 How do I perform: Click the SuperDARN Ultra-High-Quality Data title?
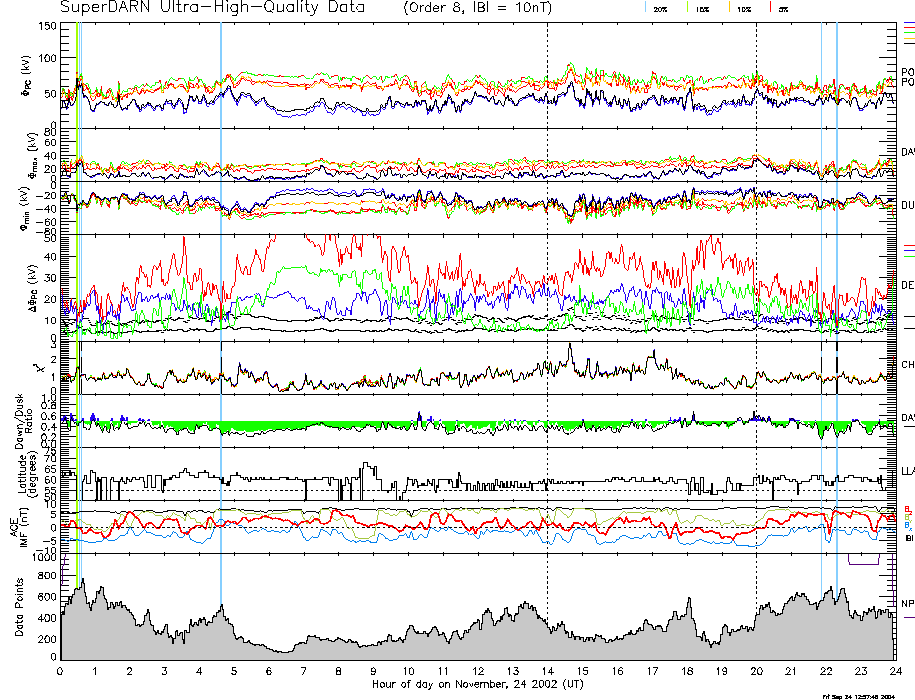point(213,7)
